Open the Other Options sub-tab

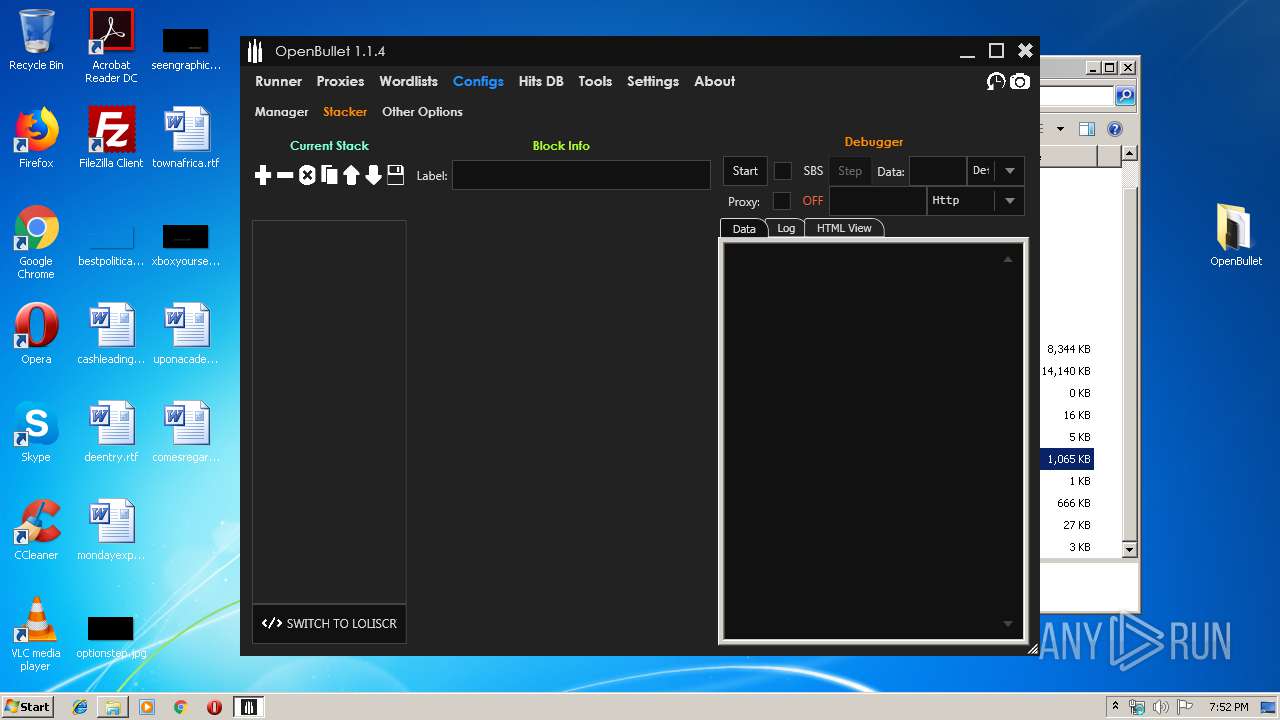(x=422, y=112)
